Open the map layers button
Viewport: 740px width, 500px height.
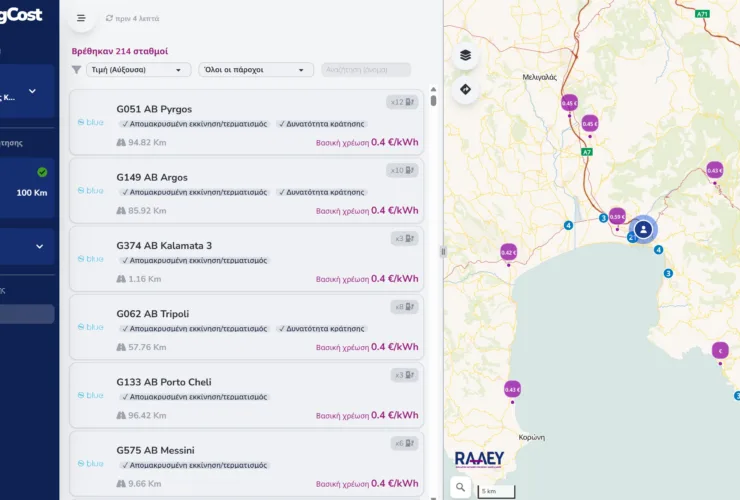[465, 55]
